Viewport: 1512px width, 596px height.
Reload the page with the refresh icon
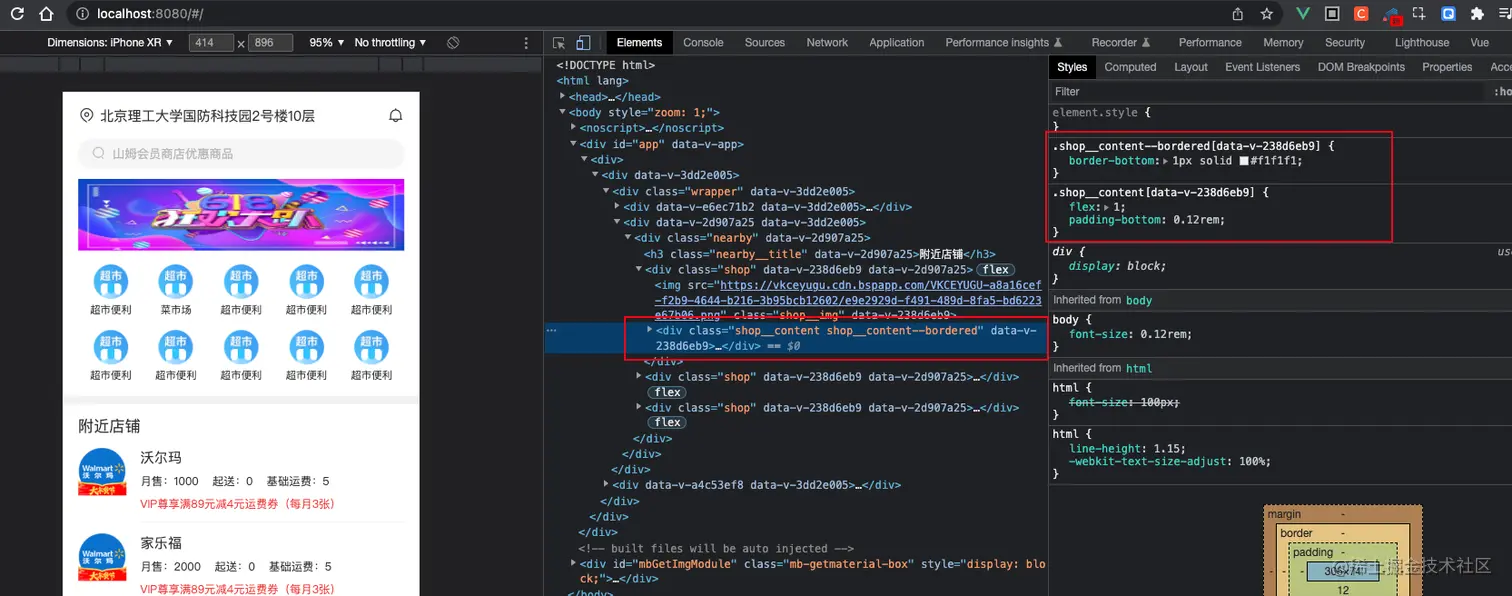tap(17, 14)
